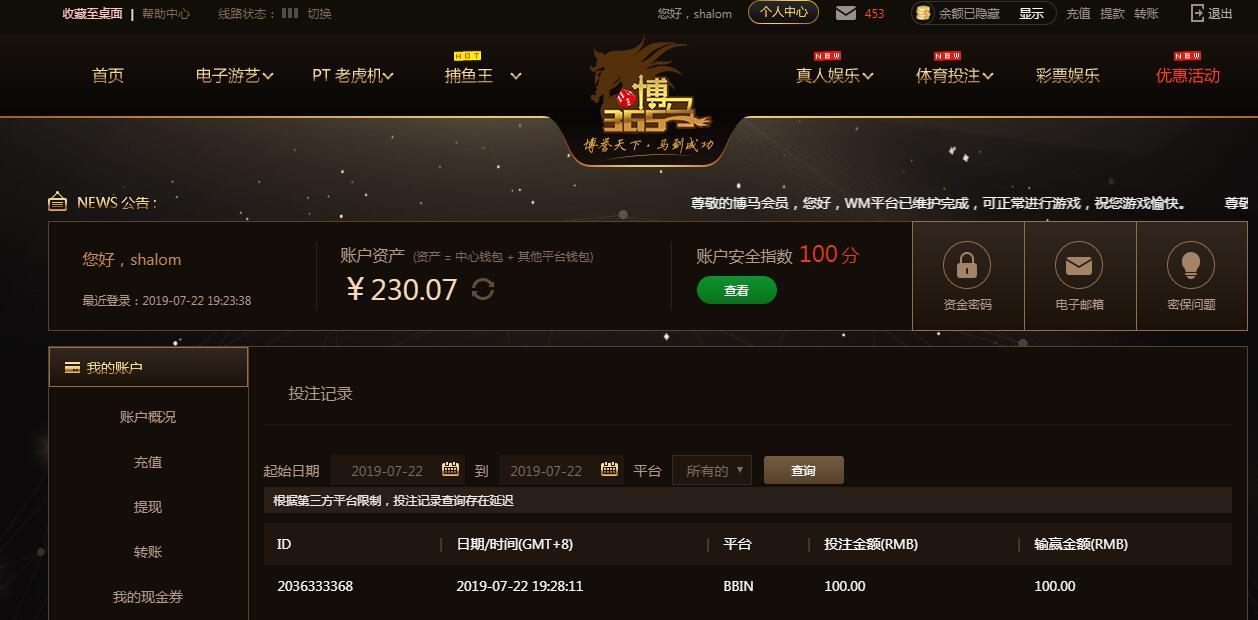Expand the 体育投注 dropdown menu
Viewport: 1258px width, 620px height.
[x=955, y=75]
